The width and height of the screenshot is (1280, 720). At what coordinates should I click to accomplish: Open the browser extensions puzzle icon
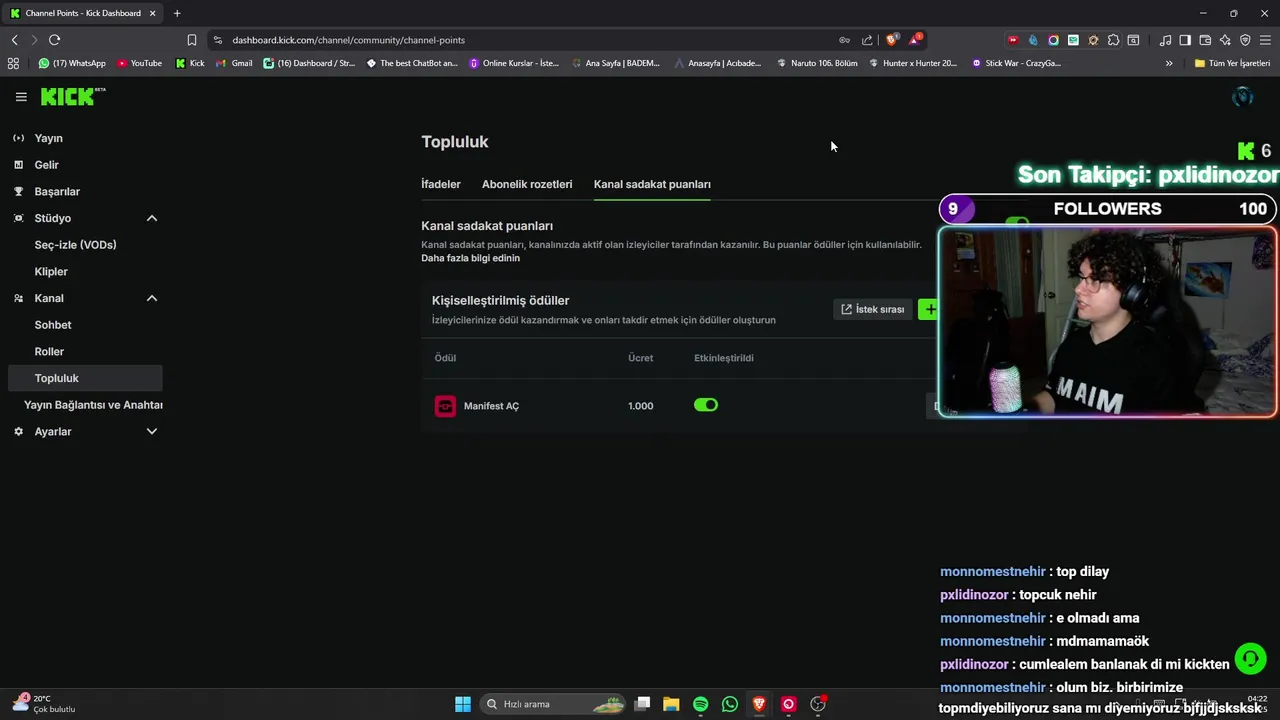(x=1113, y=40)
